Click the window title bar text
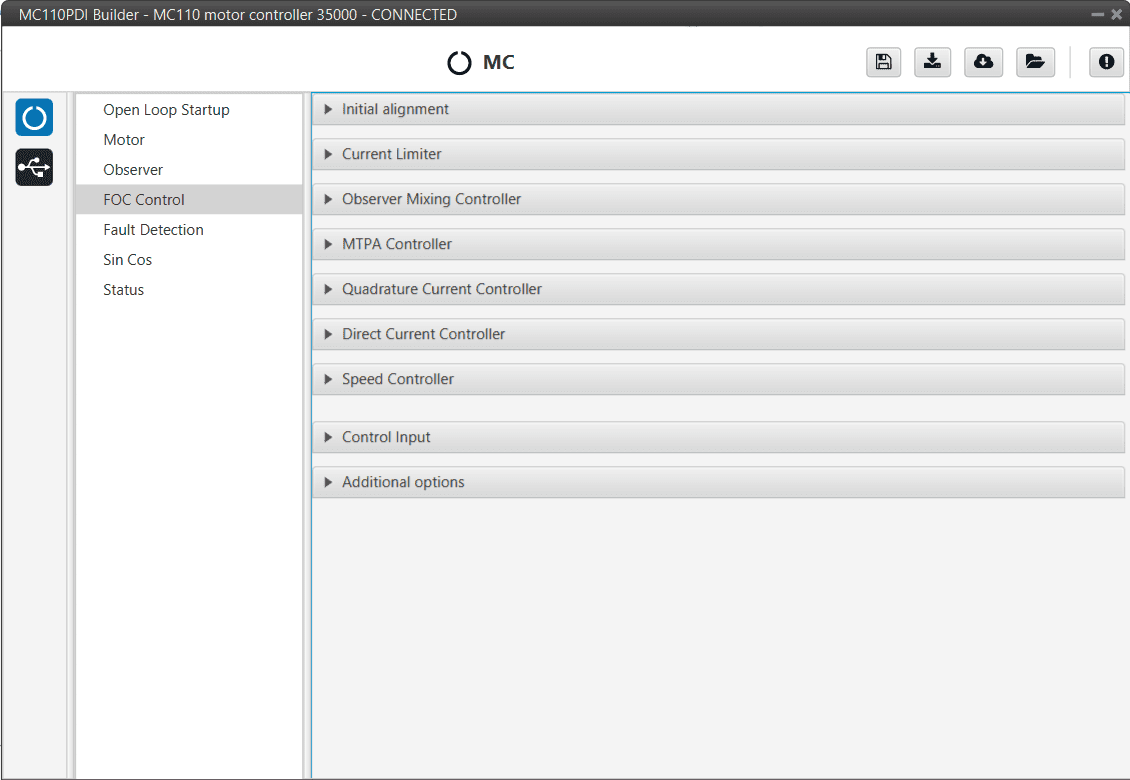The image size is (1130, 780). (238, 14)
